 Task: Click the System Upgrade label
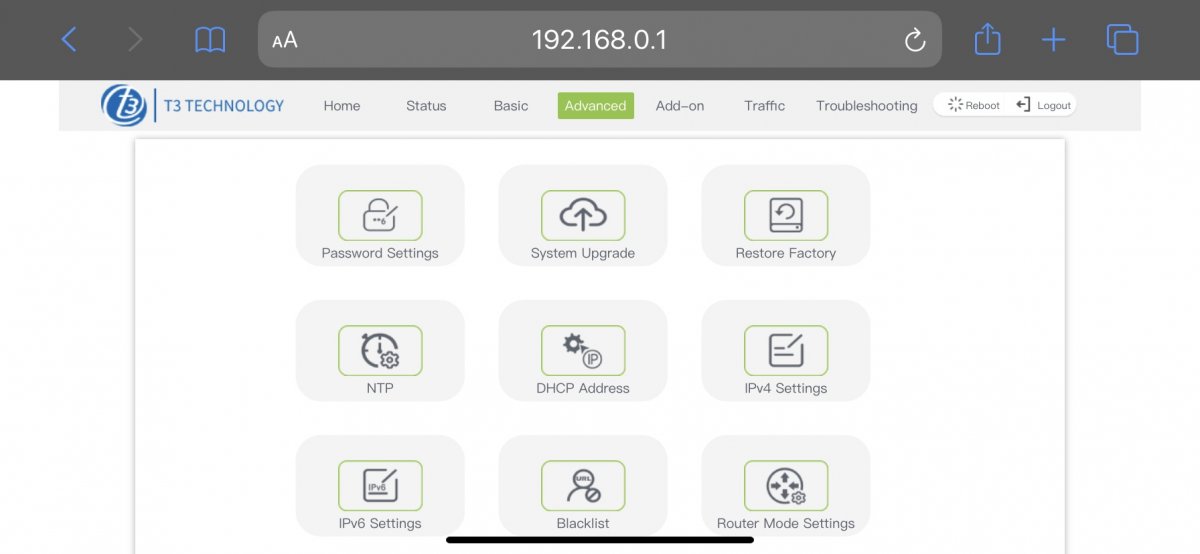(x=583, y=253)
